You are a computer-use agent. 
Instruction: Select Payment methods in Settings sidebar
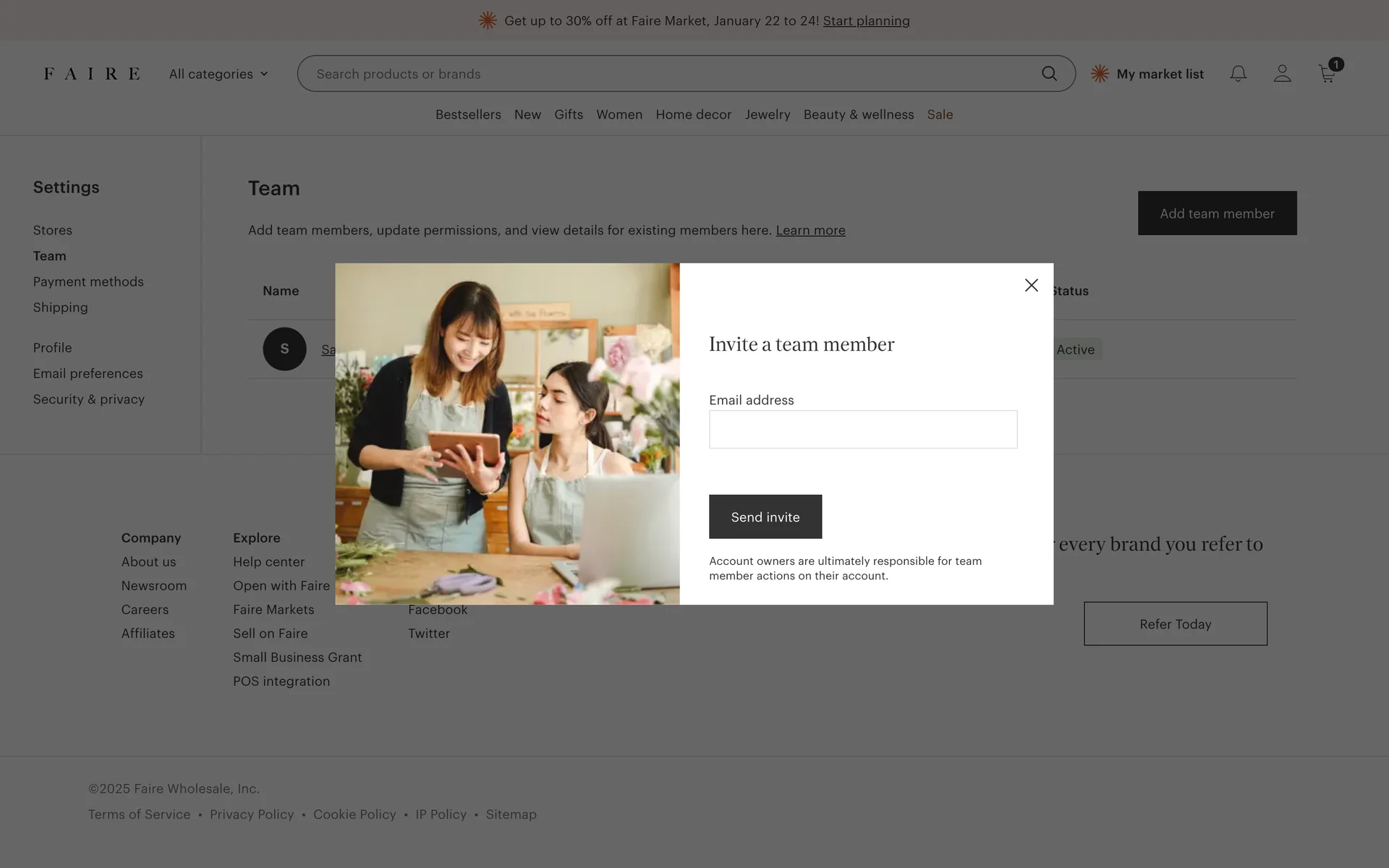click(88, 281)
